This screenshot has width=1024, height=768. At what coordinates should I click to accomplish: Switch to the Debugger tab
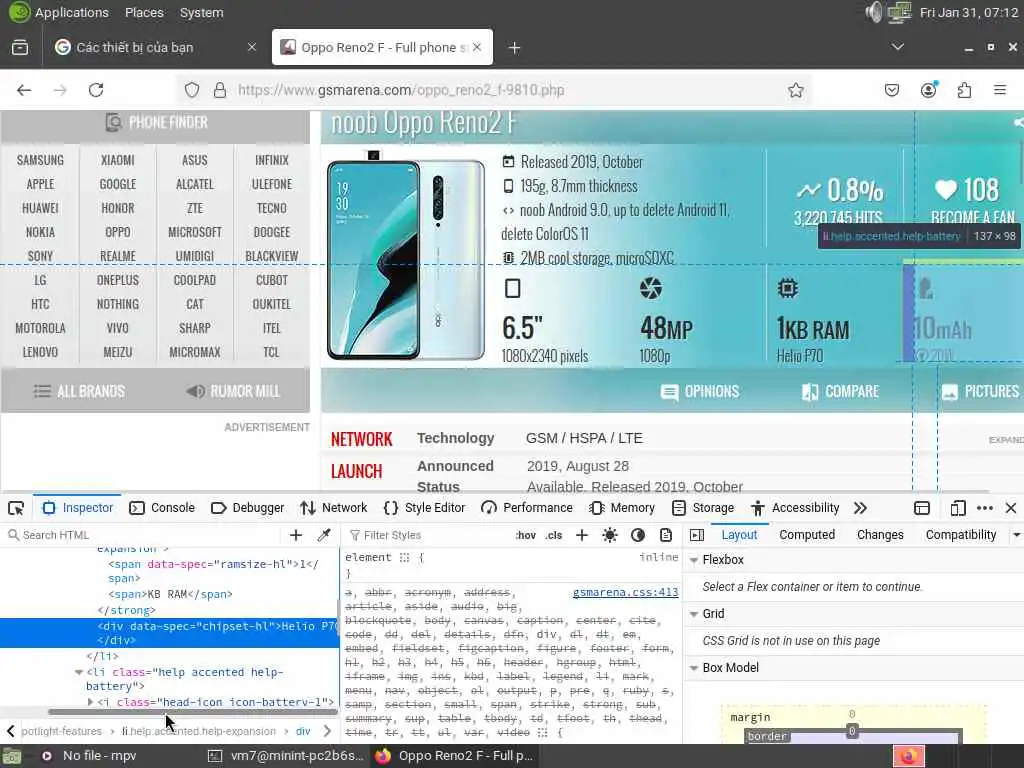[x=248, y=508]
